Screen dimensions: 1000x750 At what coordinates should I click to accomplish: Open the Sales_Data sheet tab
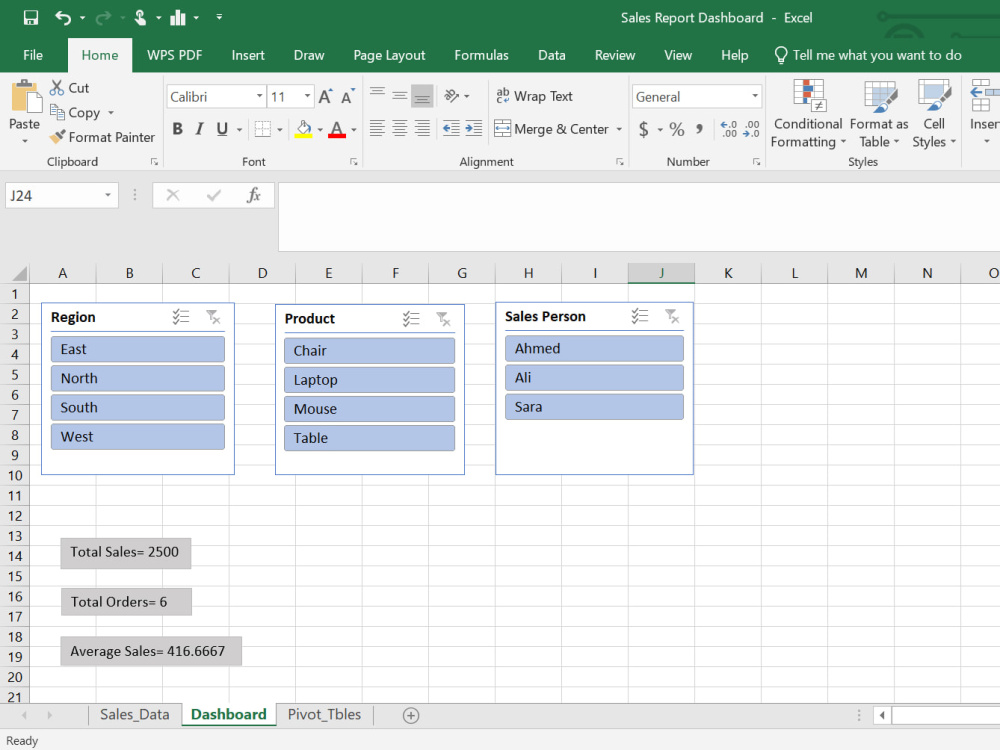point(135,715)
